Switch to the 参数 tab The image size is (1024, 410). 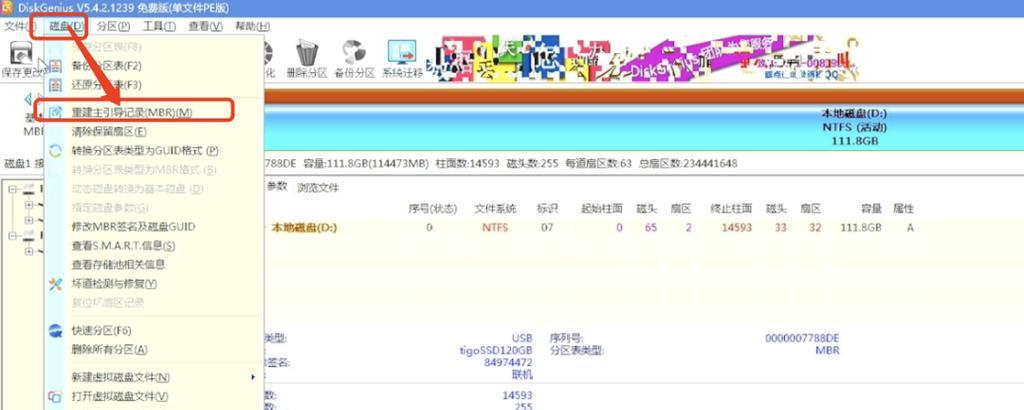coord(277,186)
